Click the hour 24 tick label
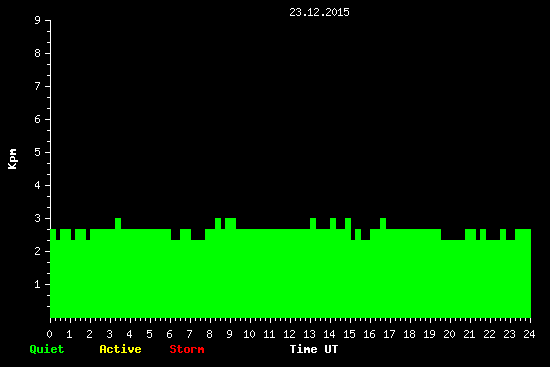Screen dimensions: 550x367 point(529,334)
